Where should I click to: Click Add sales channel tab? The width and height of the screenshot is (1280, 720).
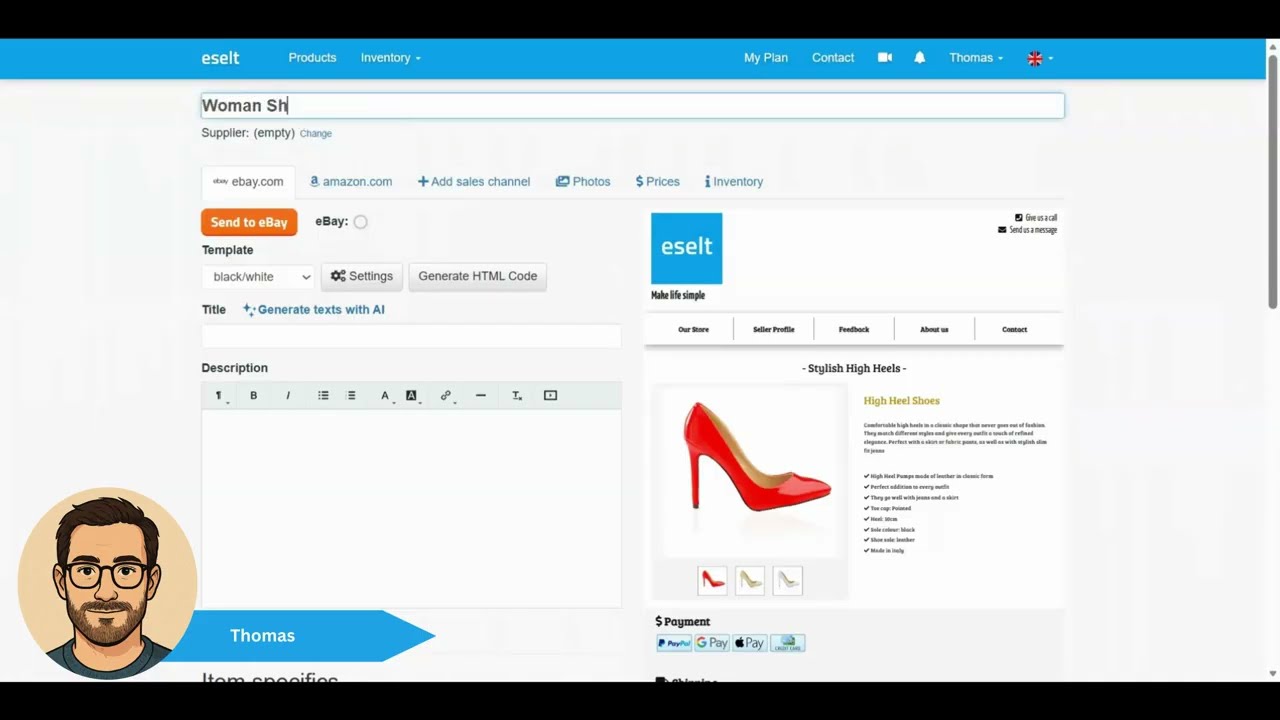pyautogui.click(x=474, y=182)
